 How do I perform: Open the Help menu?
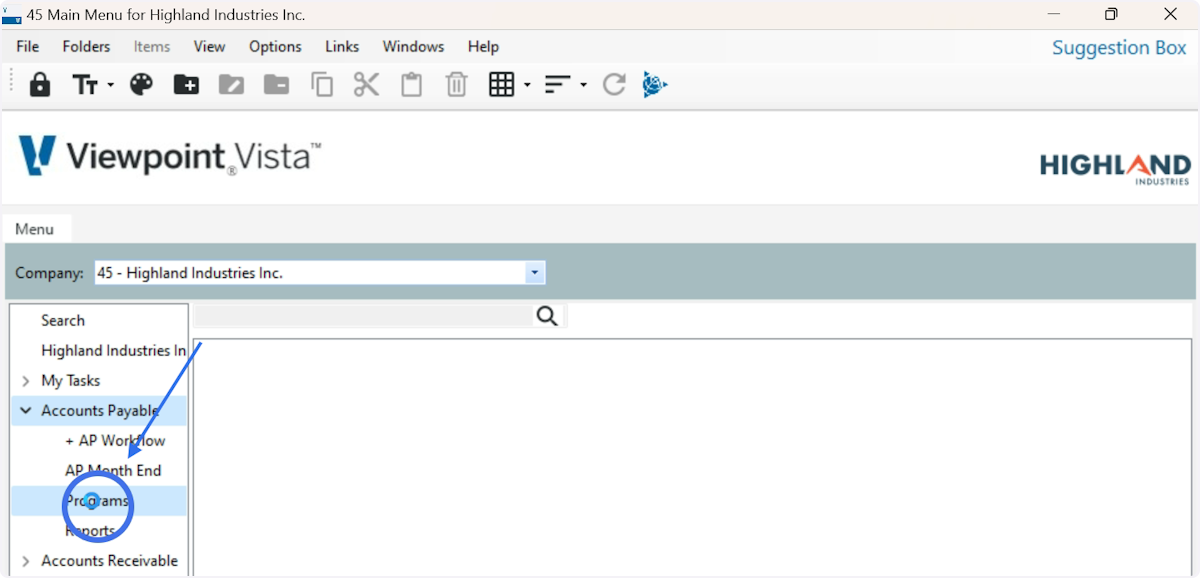483,47
